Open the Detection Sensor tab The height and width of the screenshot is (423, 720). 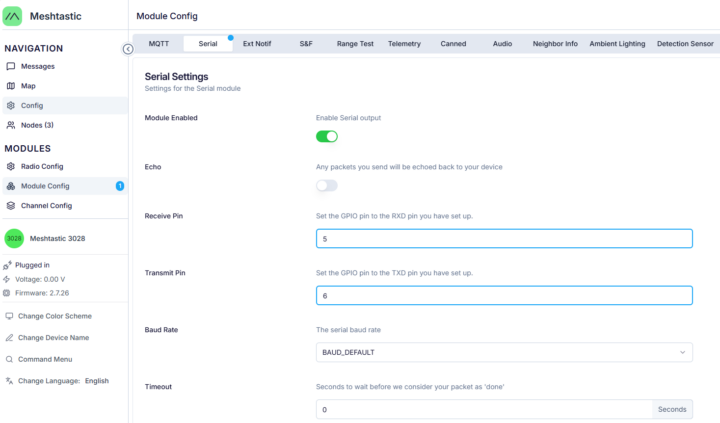[685, 44]
